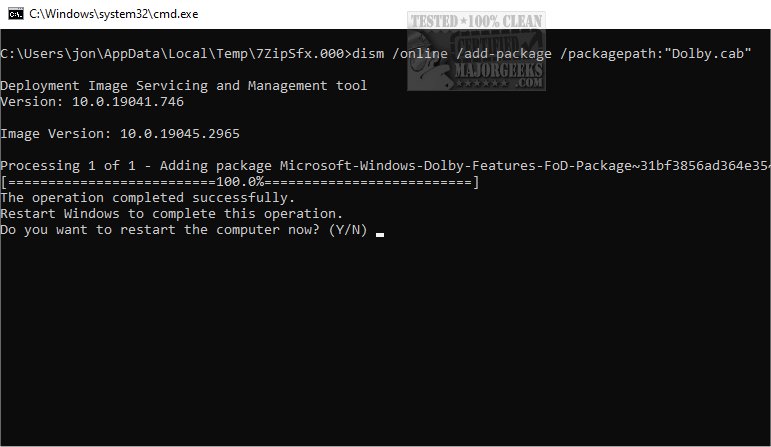Click the /add-package argument in the command
This screenshot has width=771, height=447.
[503, 52]
